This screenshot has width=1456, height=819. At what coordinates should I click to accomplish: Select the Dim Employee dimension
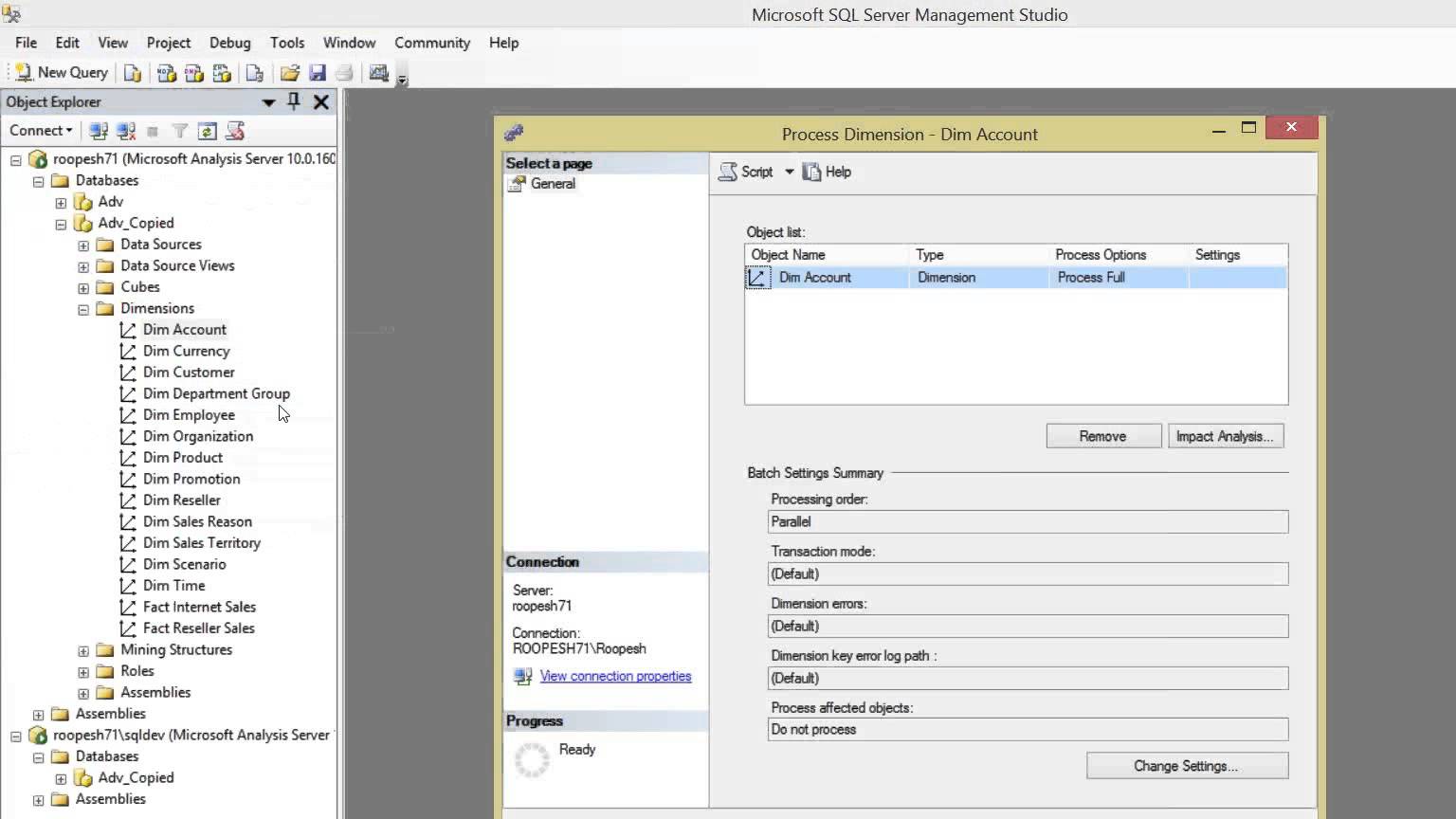coord(189,415)
